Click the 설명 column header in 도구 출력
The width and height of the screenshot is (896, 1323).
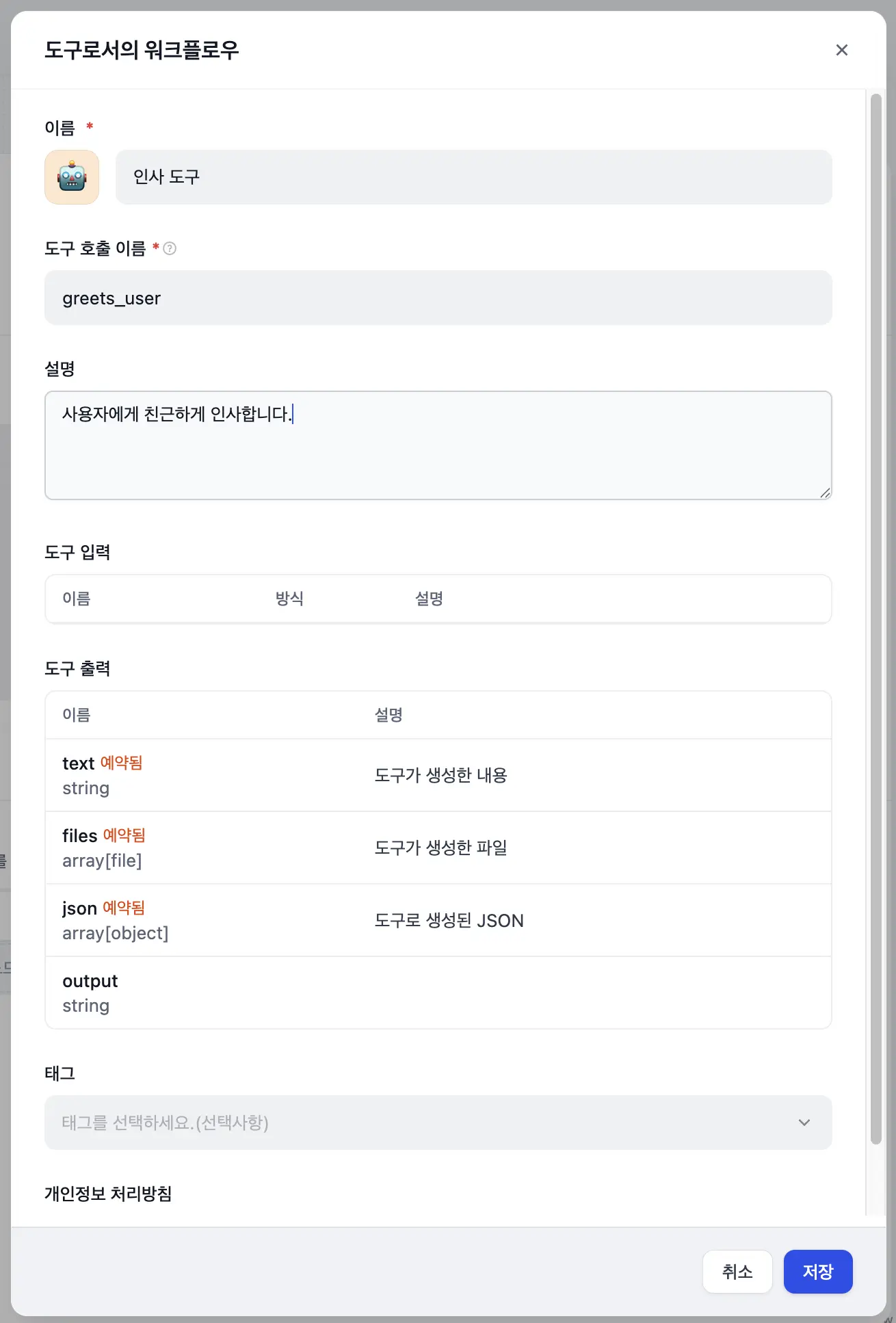388,715
